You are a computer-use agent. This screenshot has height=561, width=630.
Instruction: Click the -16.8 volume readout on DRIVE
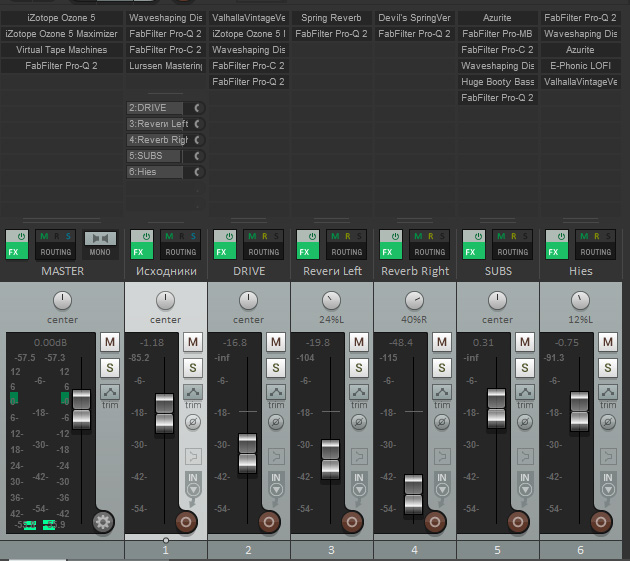(235, 343)
